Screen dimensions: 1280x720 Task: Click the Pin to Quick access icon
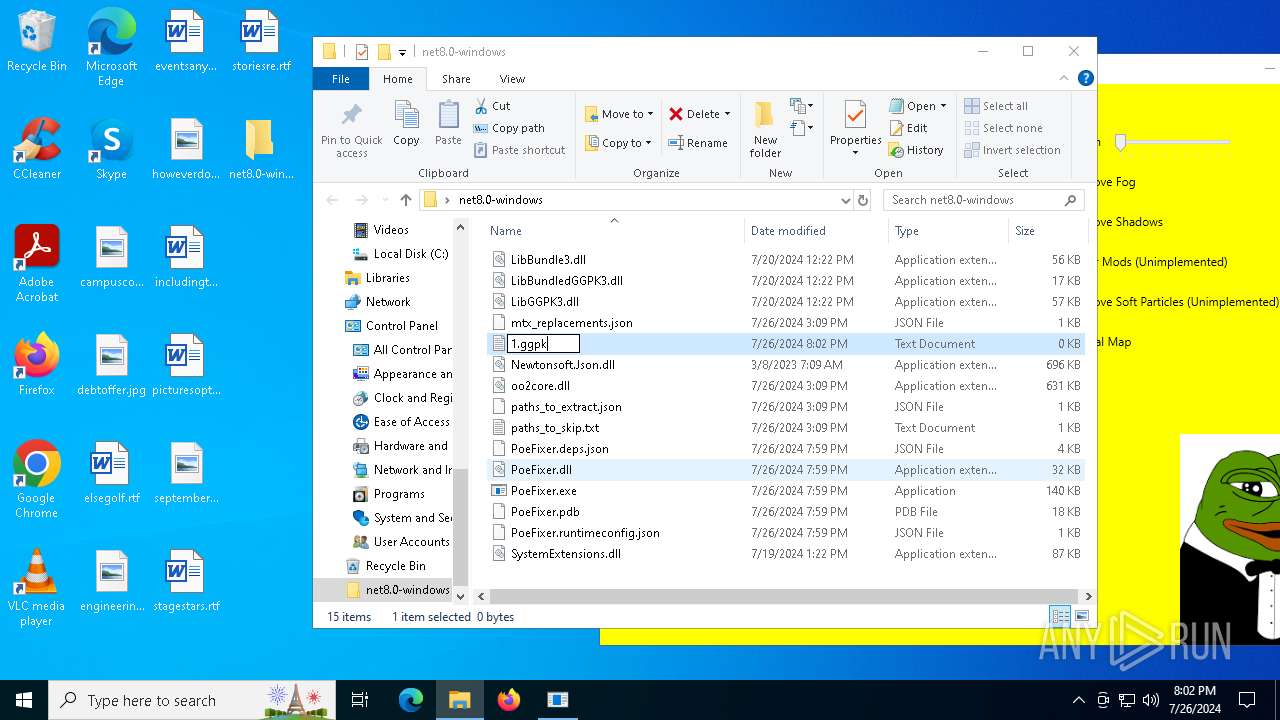pos(352,129)
